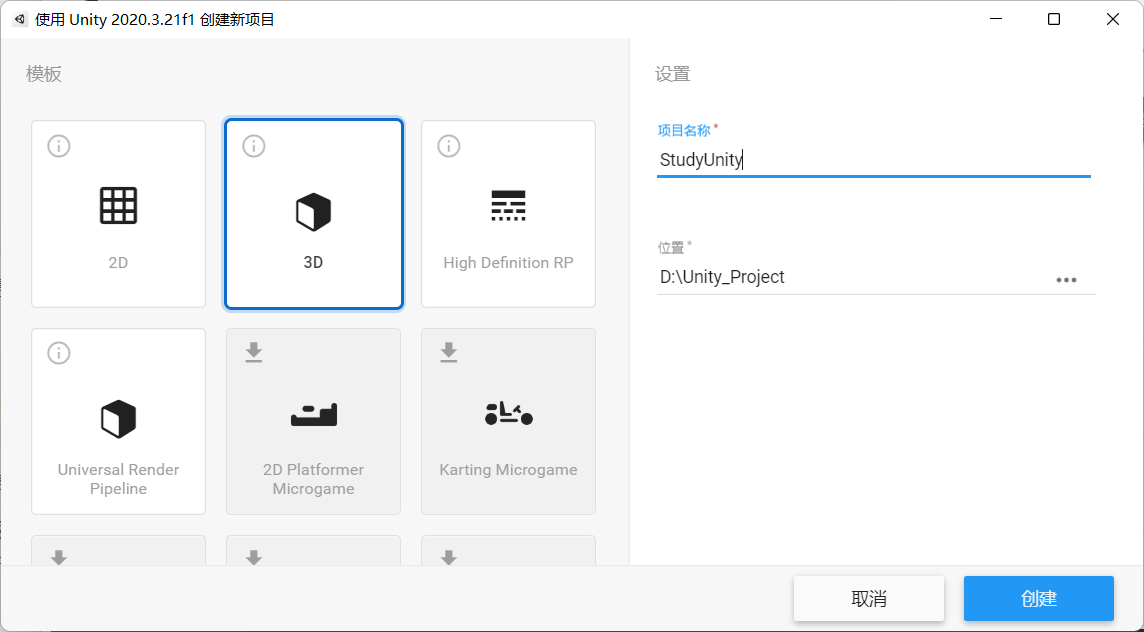
Task: Close the new project dialog
Action: (1113, 19)
